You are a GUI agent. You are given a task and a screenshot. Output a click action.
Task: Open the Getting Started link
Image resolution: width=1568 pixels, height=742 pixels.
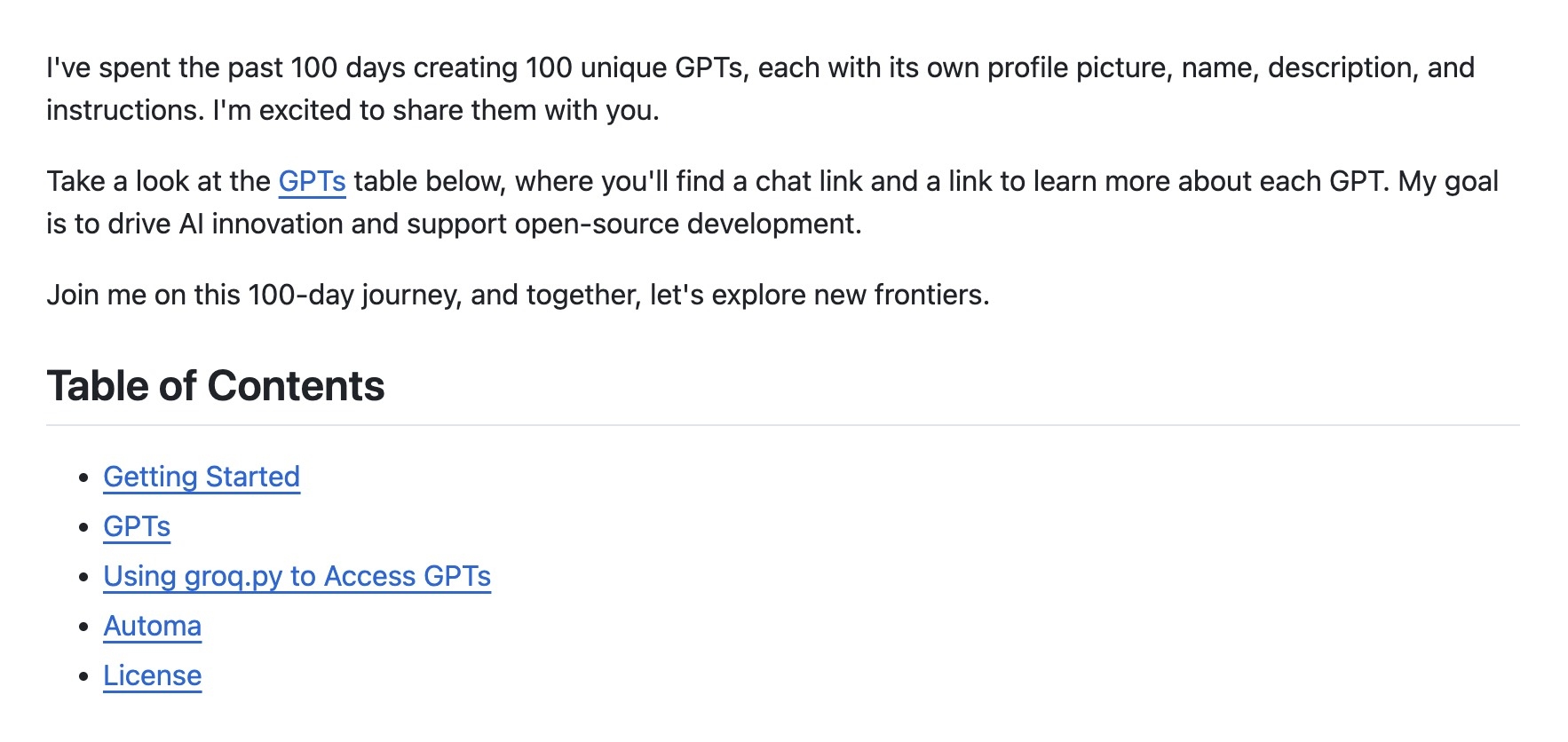click(x=202, y=477)
